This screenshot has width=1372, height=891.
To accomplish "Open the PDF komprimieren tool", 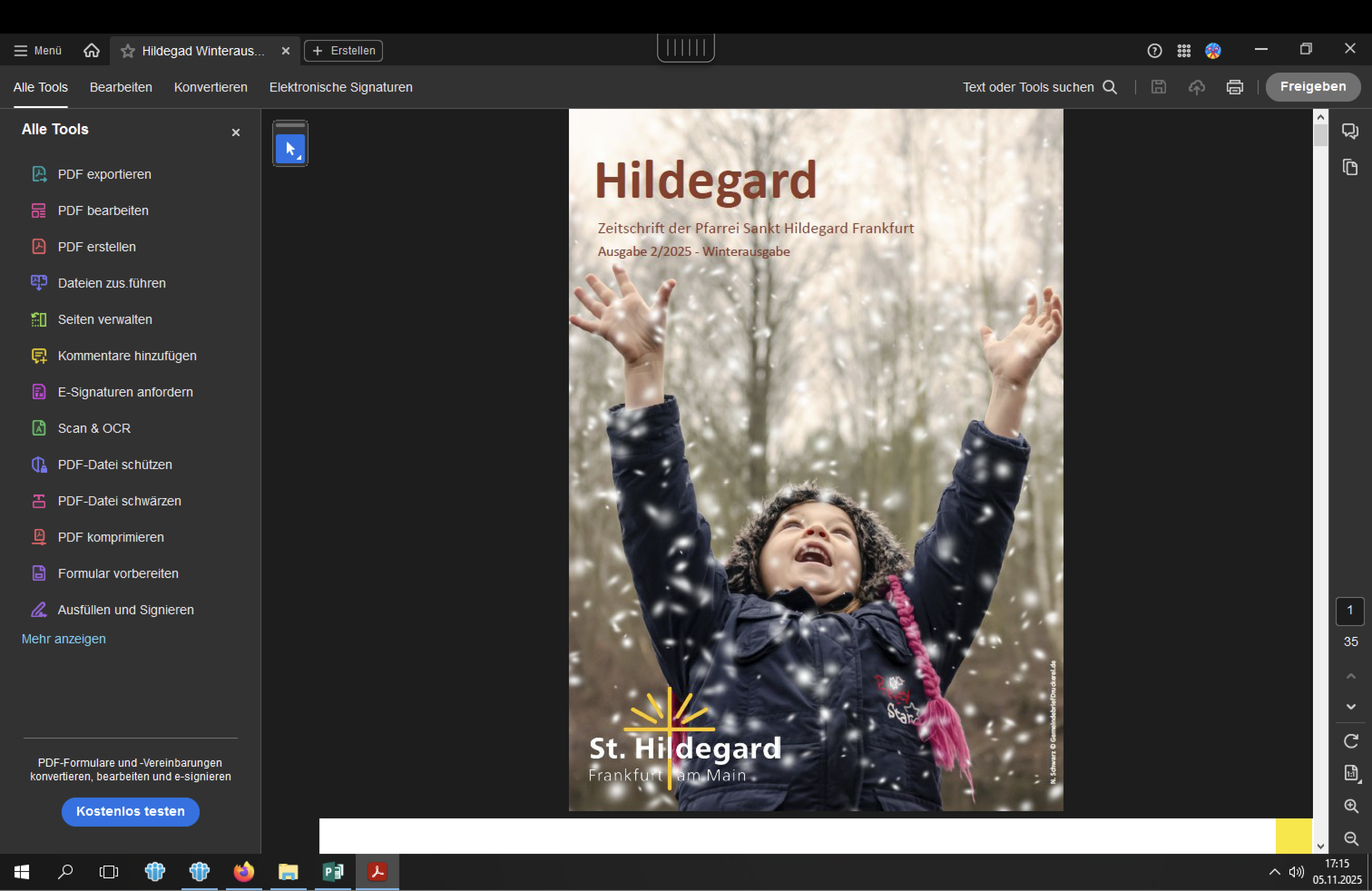I will (111, 537).
